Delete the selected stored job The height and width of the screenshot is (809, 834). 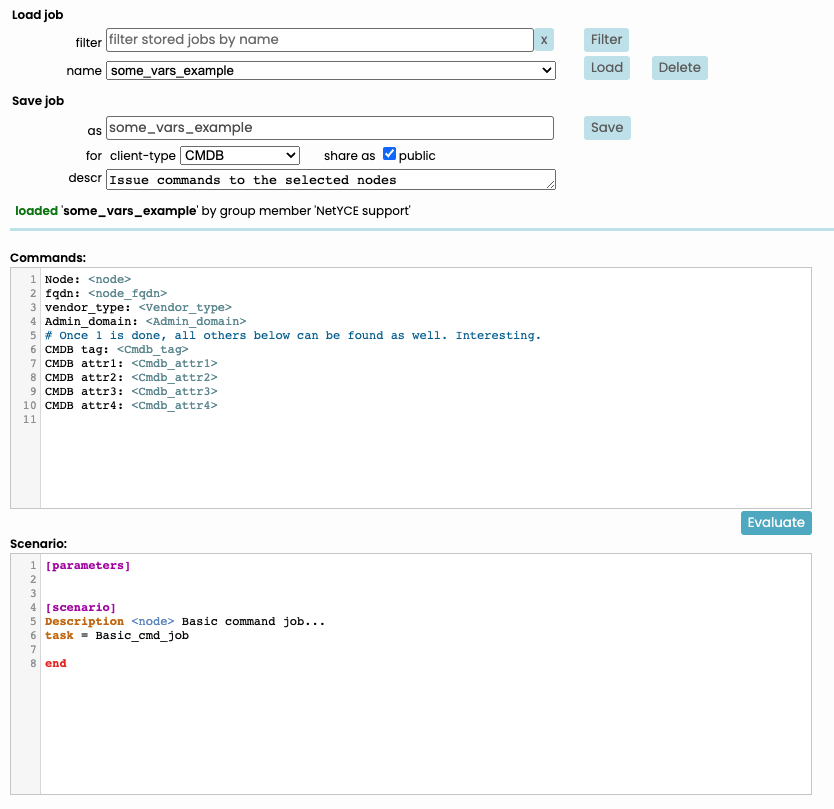[679, 68]
